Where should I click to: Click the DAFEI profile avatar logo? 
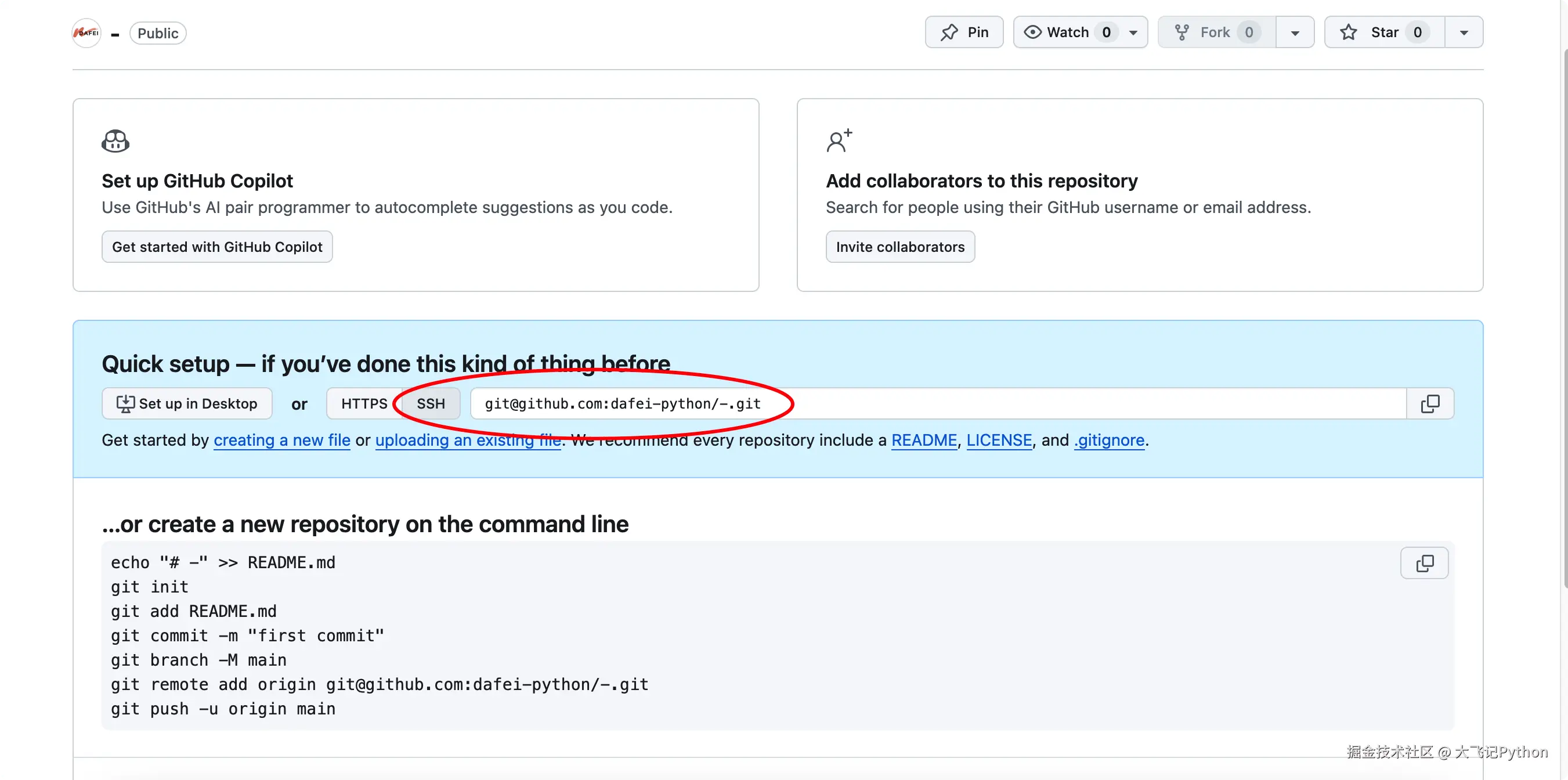click(86, 33)
